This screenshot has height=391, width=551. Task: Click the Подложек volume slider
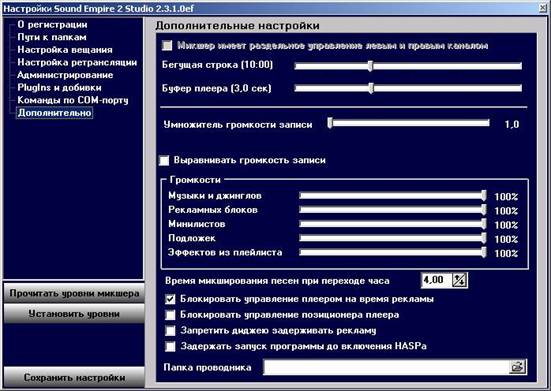pyautogui.click(x=393, y=238)
